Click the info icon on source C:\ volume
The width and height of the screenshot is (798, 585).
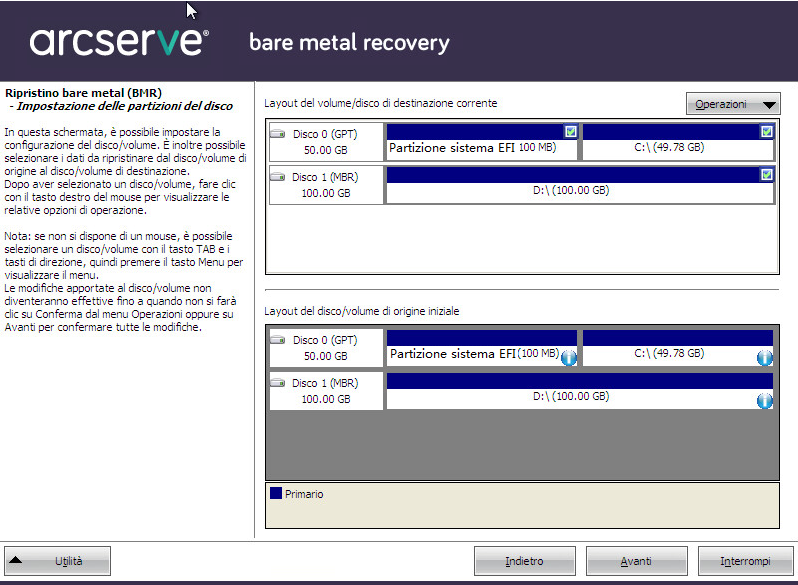coord(765,358)
